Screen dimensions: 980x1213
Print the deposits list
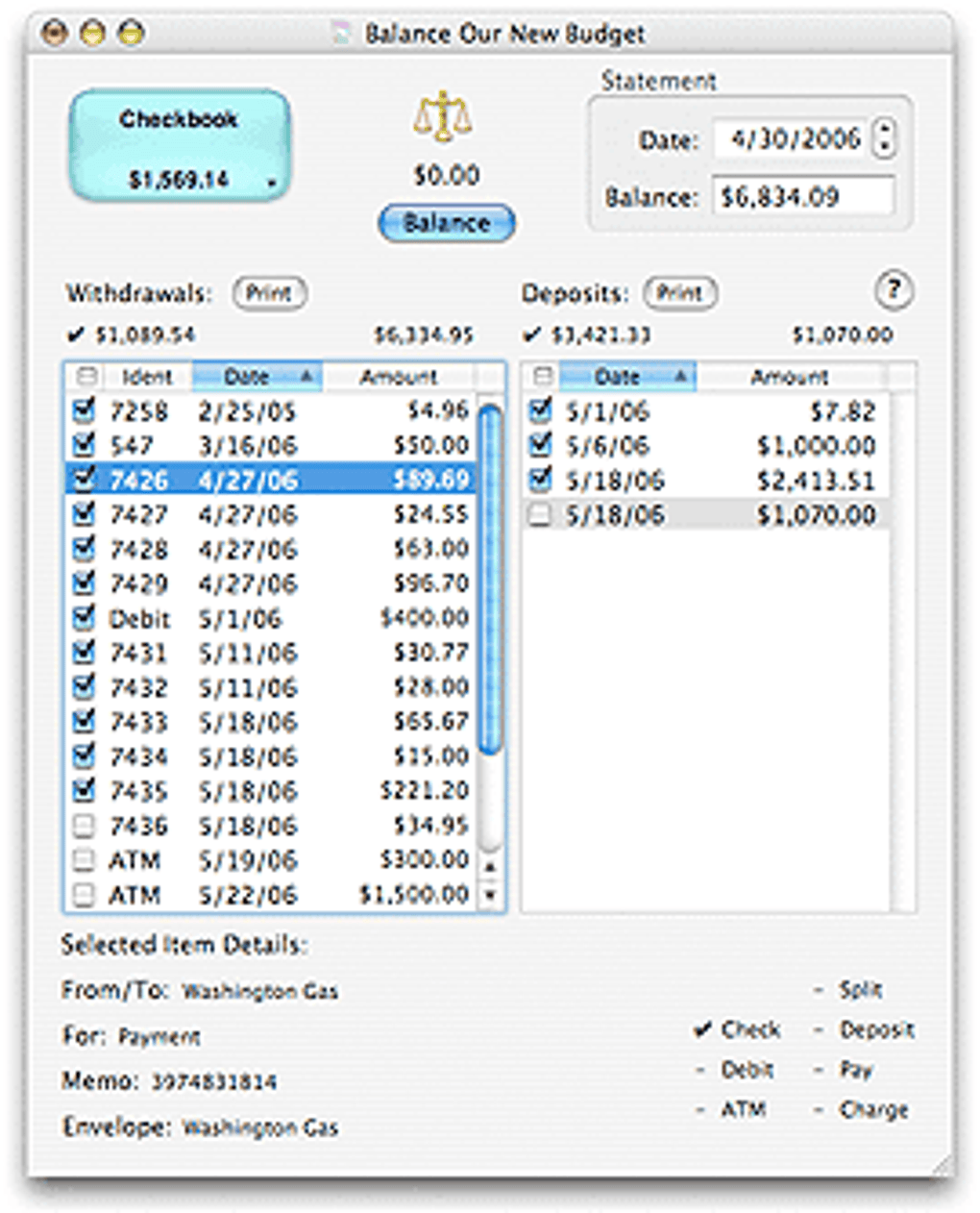pos(680,292)
